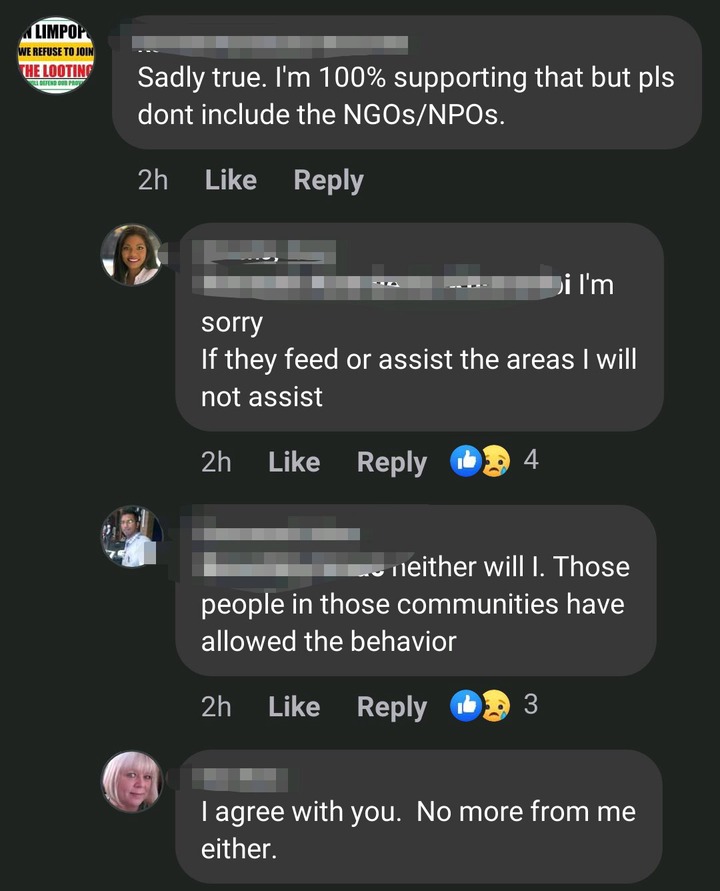
Task: Reply to the 'will not assist' comment
Action: click(x=392, y=463)
